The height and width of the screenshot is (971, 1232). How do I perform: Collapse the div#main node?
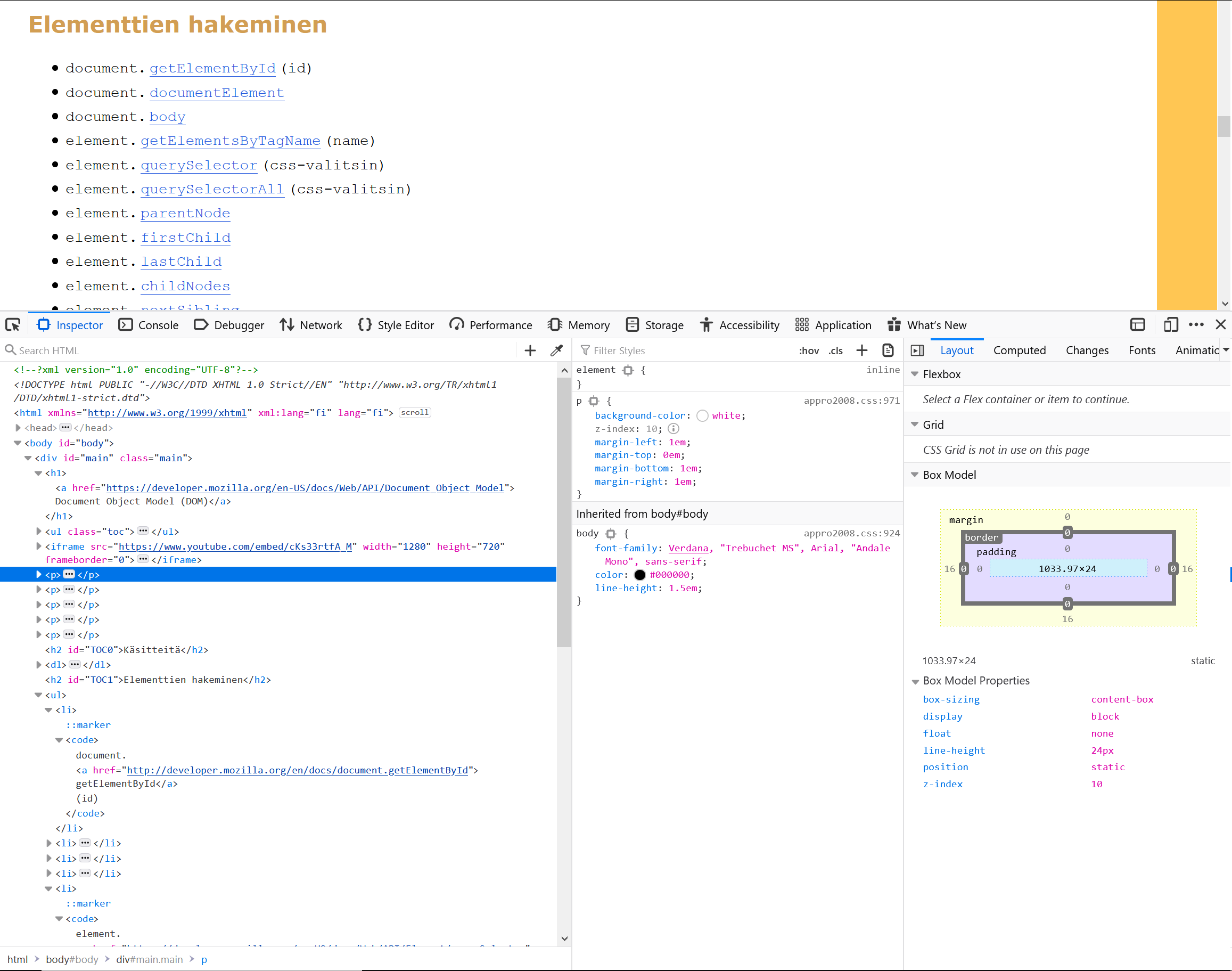coord(28,458)
